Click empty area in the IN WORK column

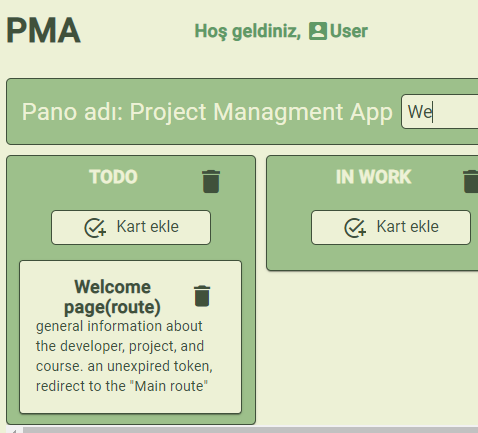pyautogui.click(x=372, y=257)
